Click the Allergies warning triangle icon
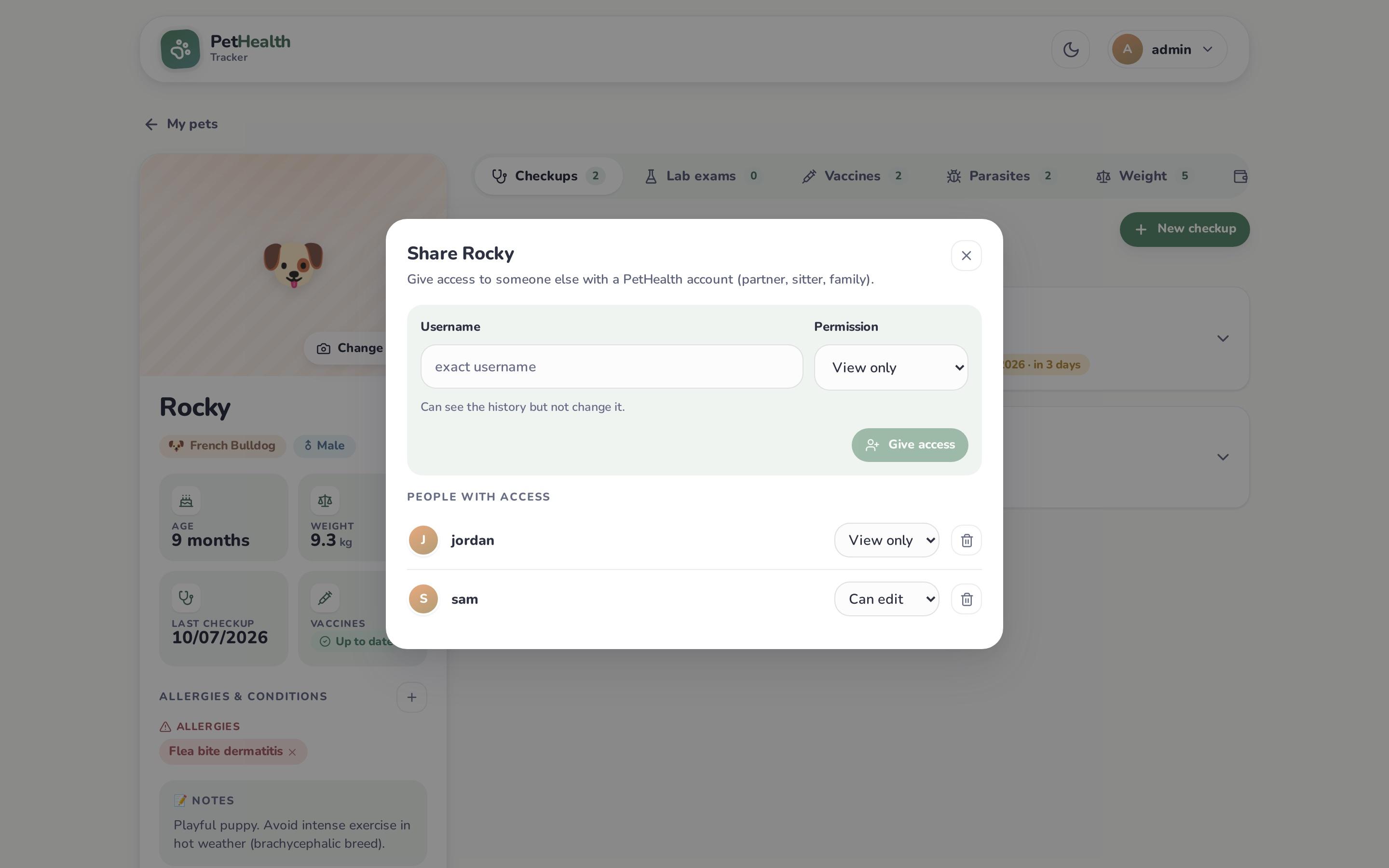The width and height of the screenshot is (1389, 868). pos(165,727)
